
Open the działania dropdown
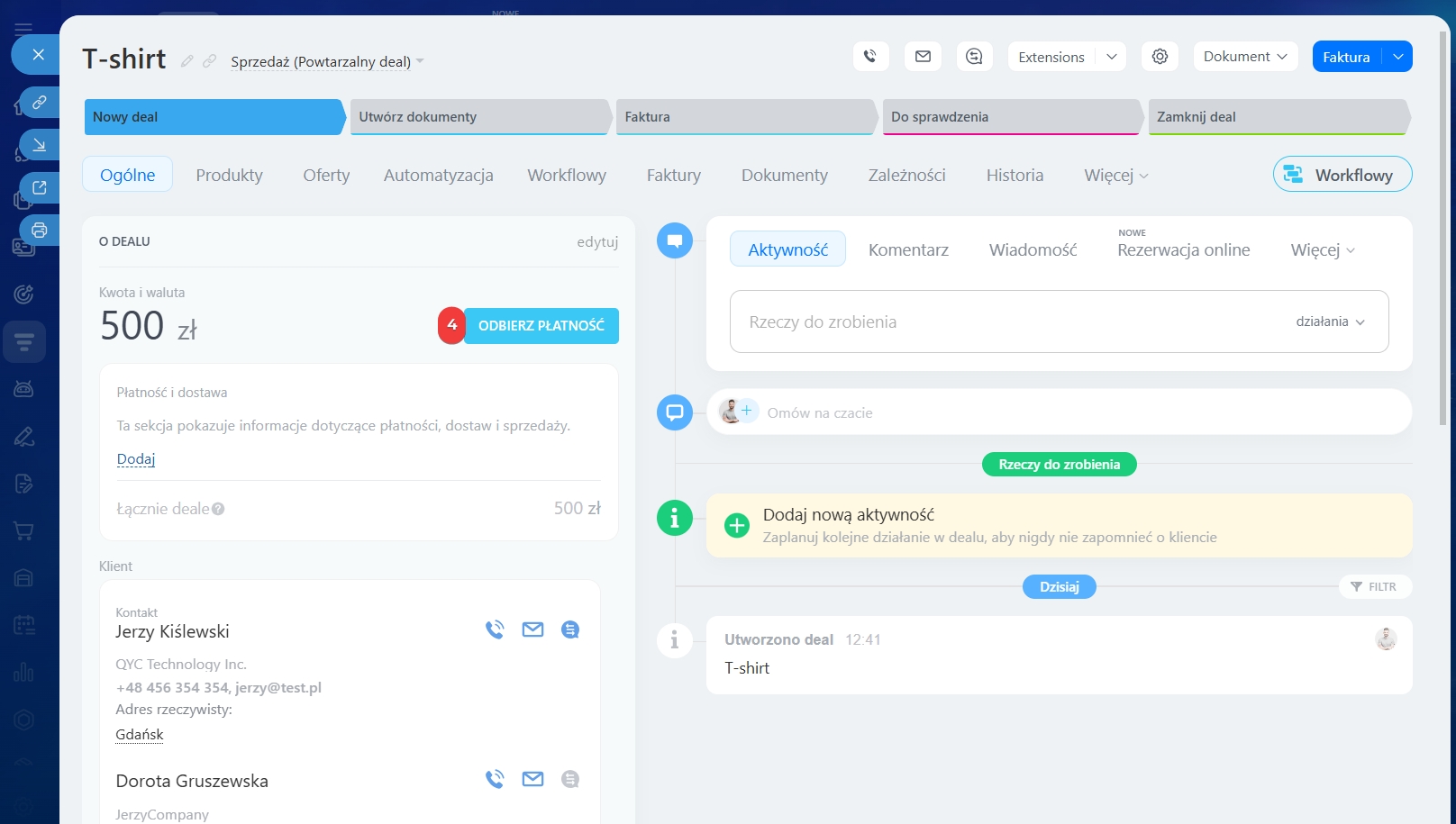(x=1330, y=321)
